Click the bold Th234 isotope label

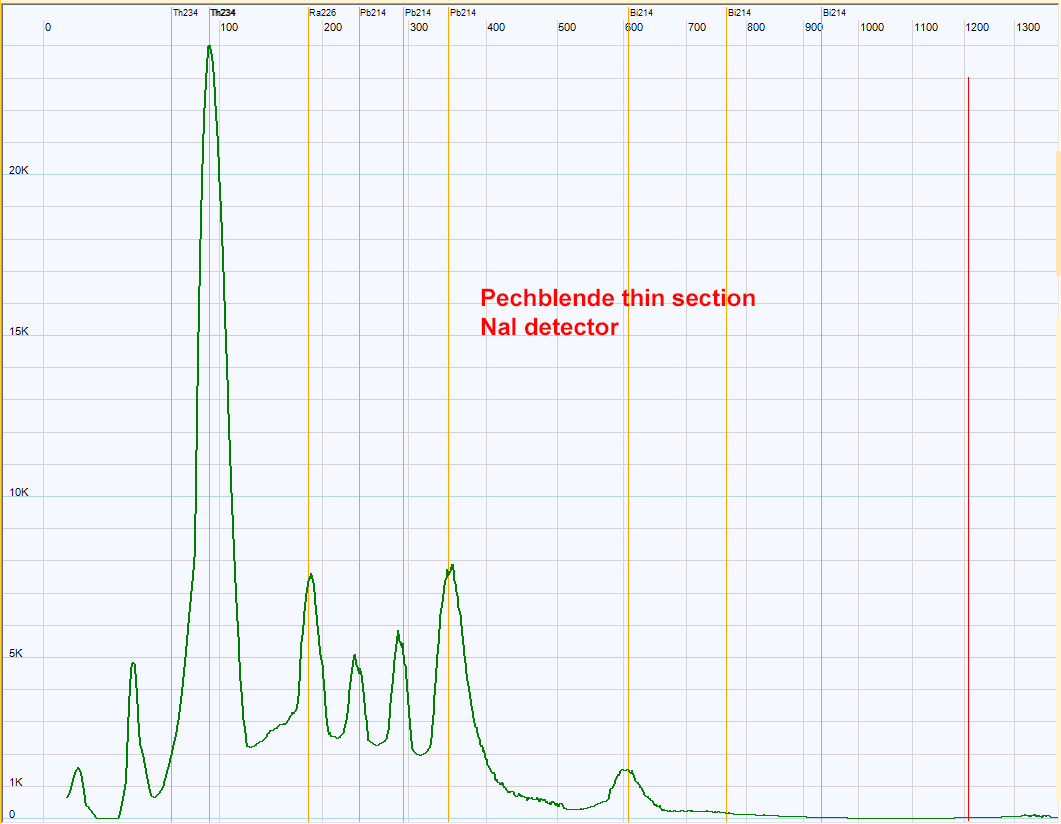(x=223, y=13)
